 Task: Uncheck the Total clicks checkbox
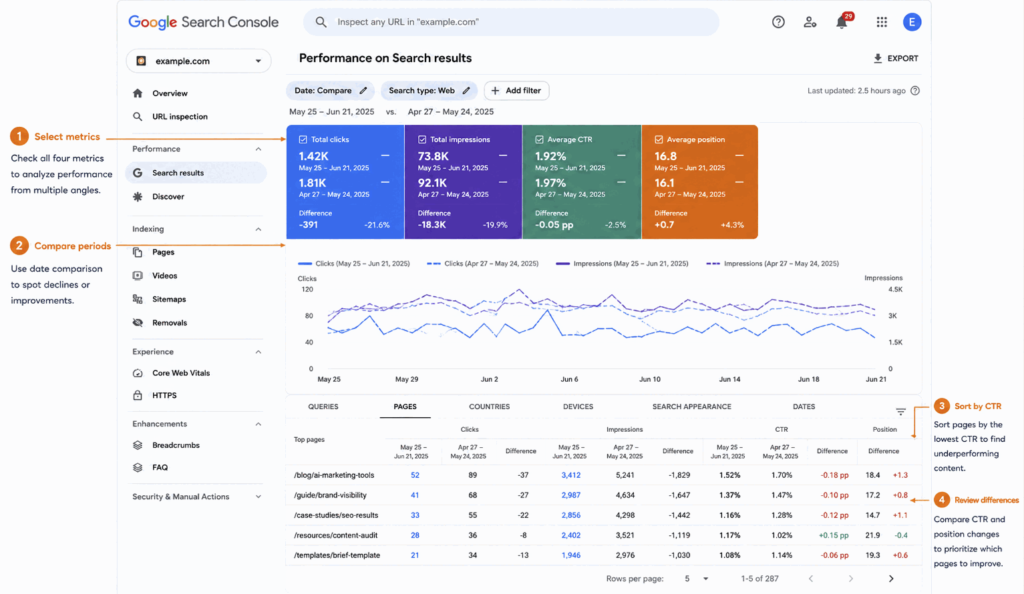point(303,140)
